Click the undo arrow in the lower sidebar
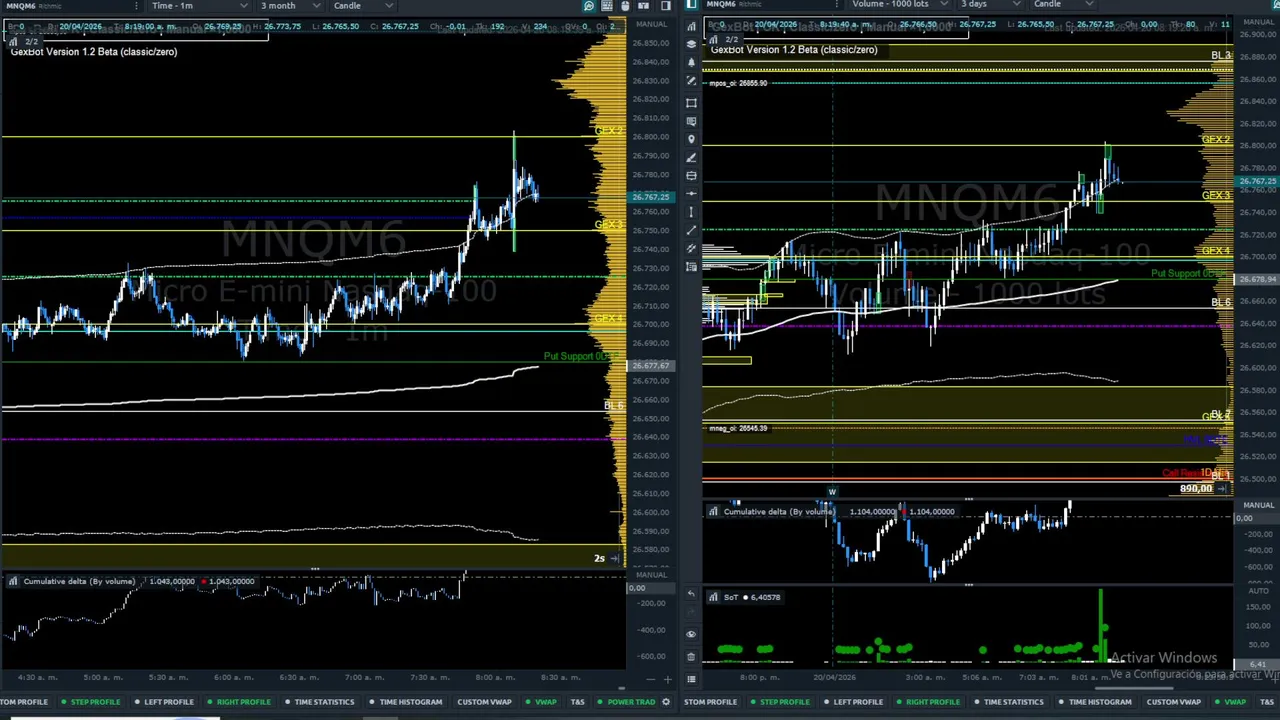 [691, 594]
